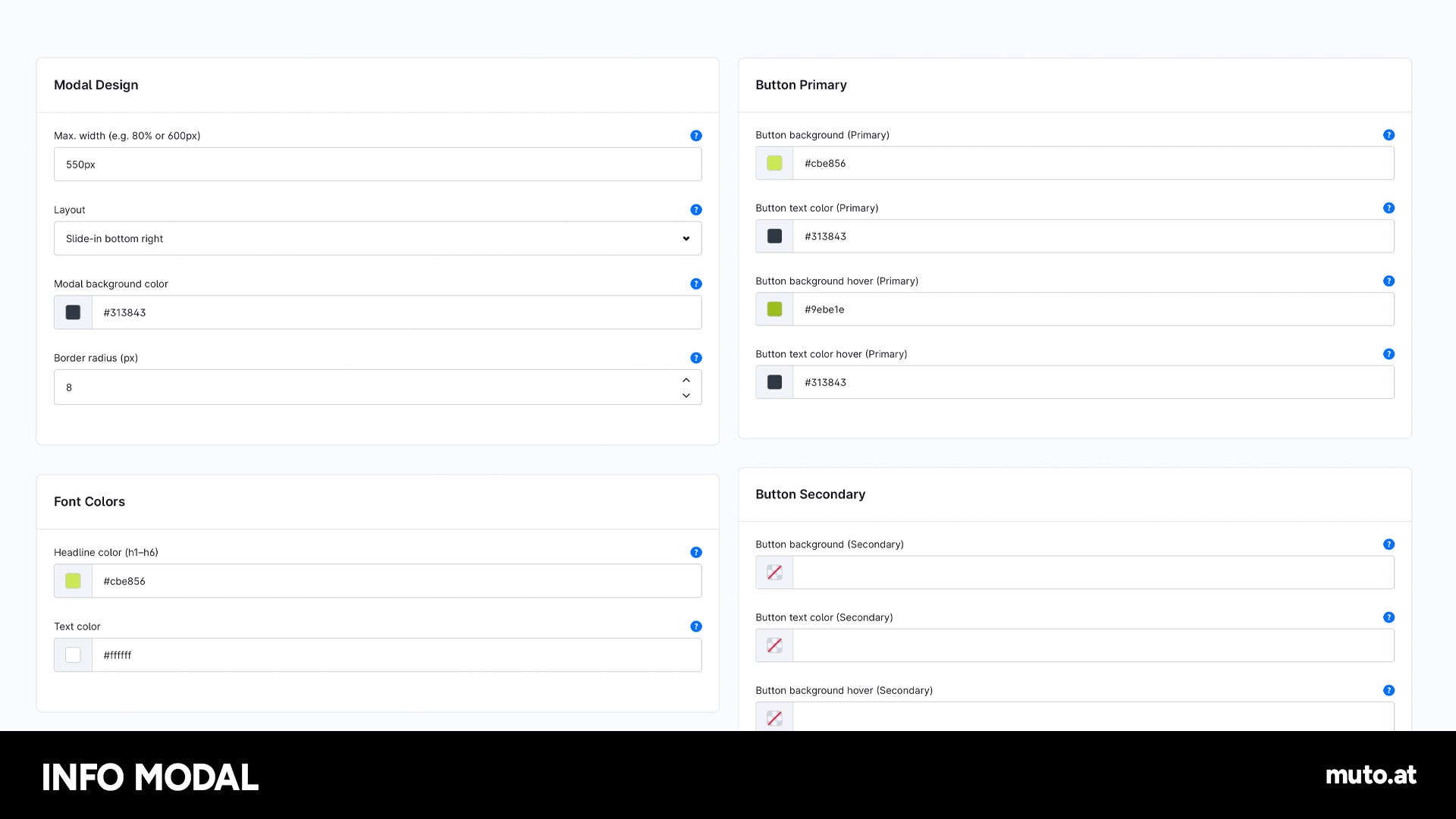Open Headline color swatch picker
This screenshot has width=1456, height=819.
tap(73, 581)
